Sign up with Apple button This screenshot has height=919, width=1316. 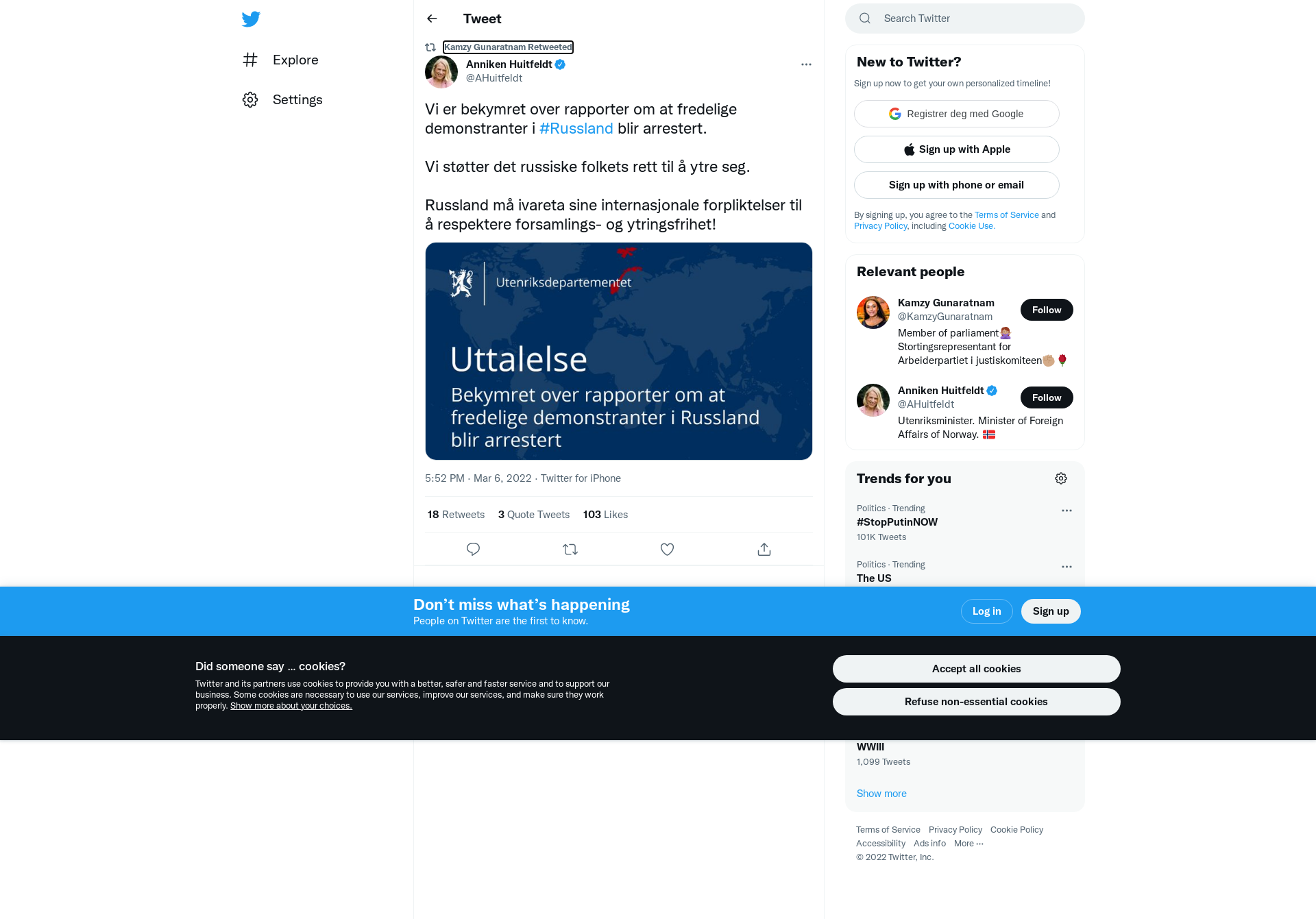click(x=957, y=149)
